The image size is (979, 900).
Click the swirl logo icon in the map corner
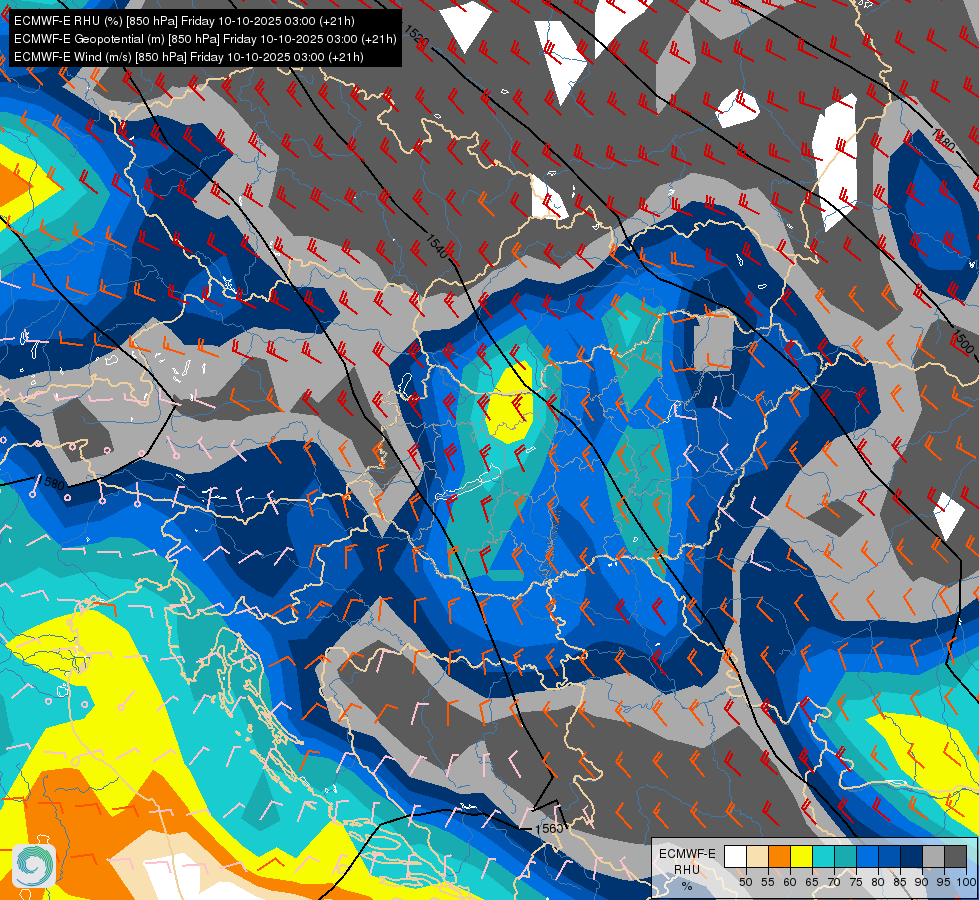point(34,865)
